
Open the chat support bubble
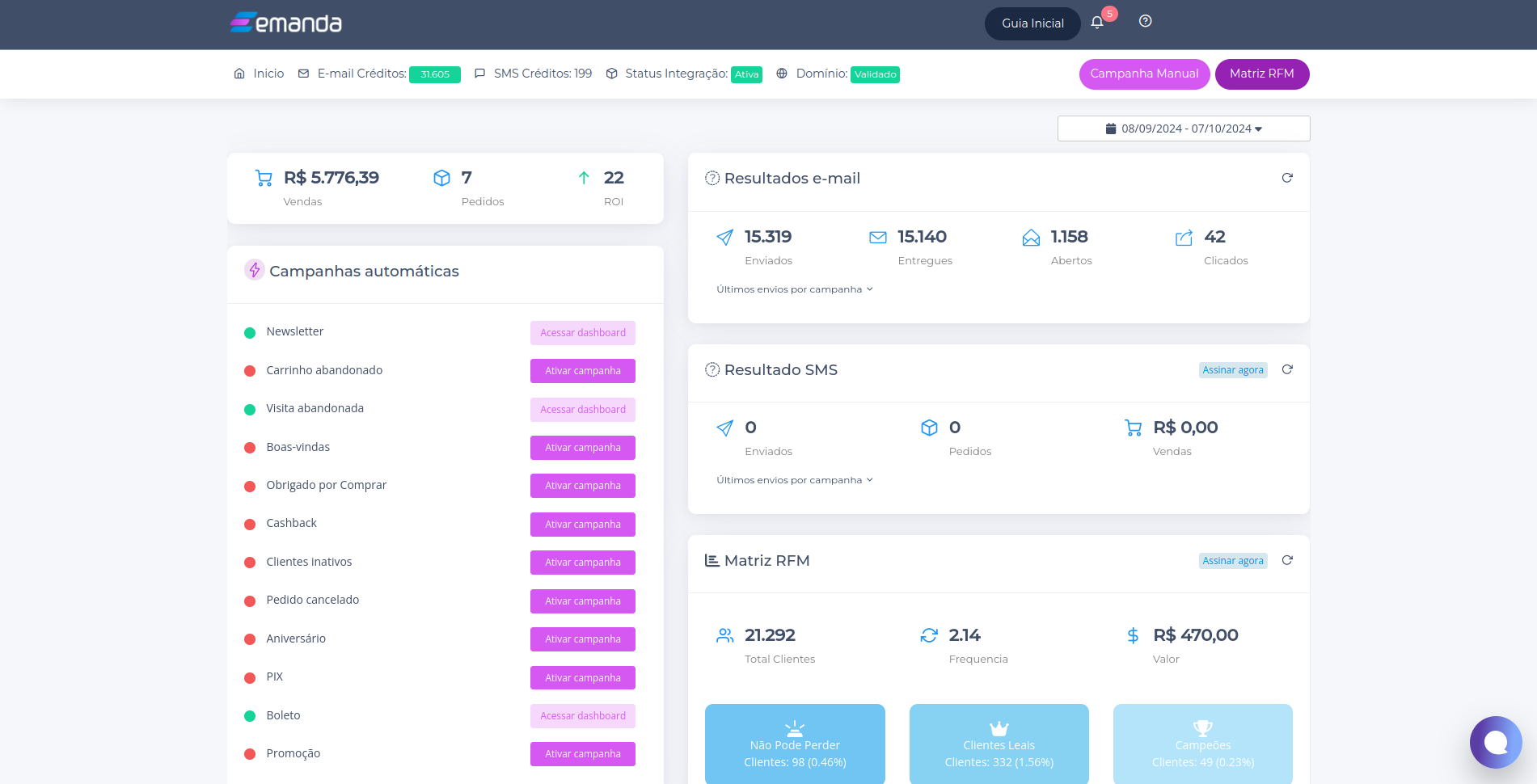coord(1496,742)
